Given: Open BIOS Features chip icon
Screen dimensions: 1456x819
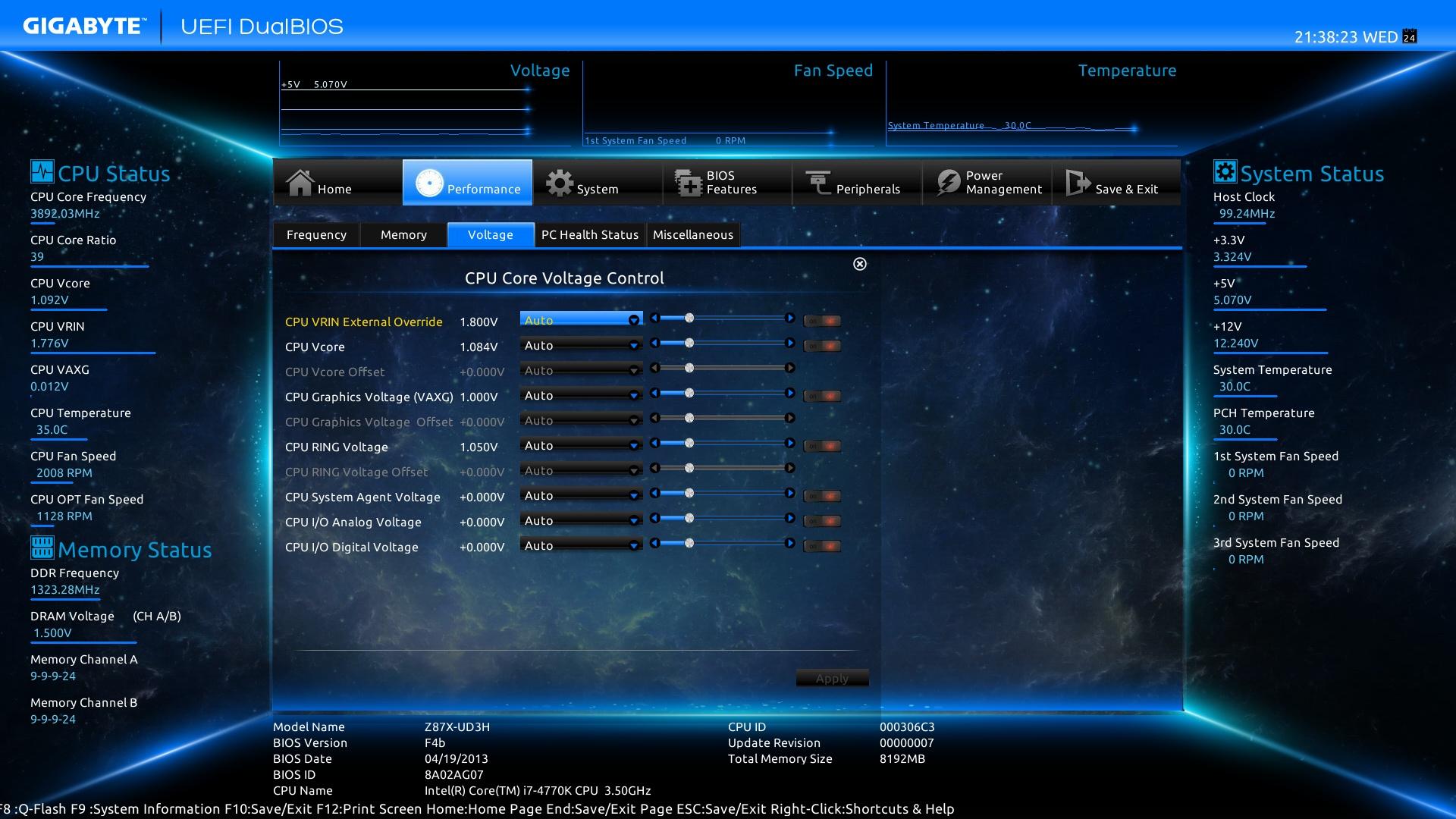Looking at the screenshot, I should [689, 183].
